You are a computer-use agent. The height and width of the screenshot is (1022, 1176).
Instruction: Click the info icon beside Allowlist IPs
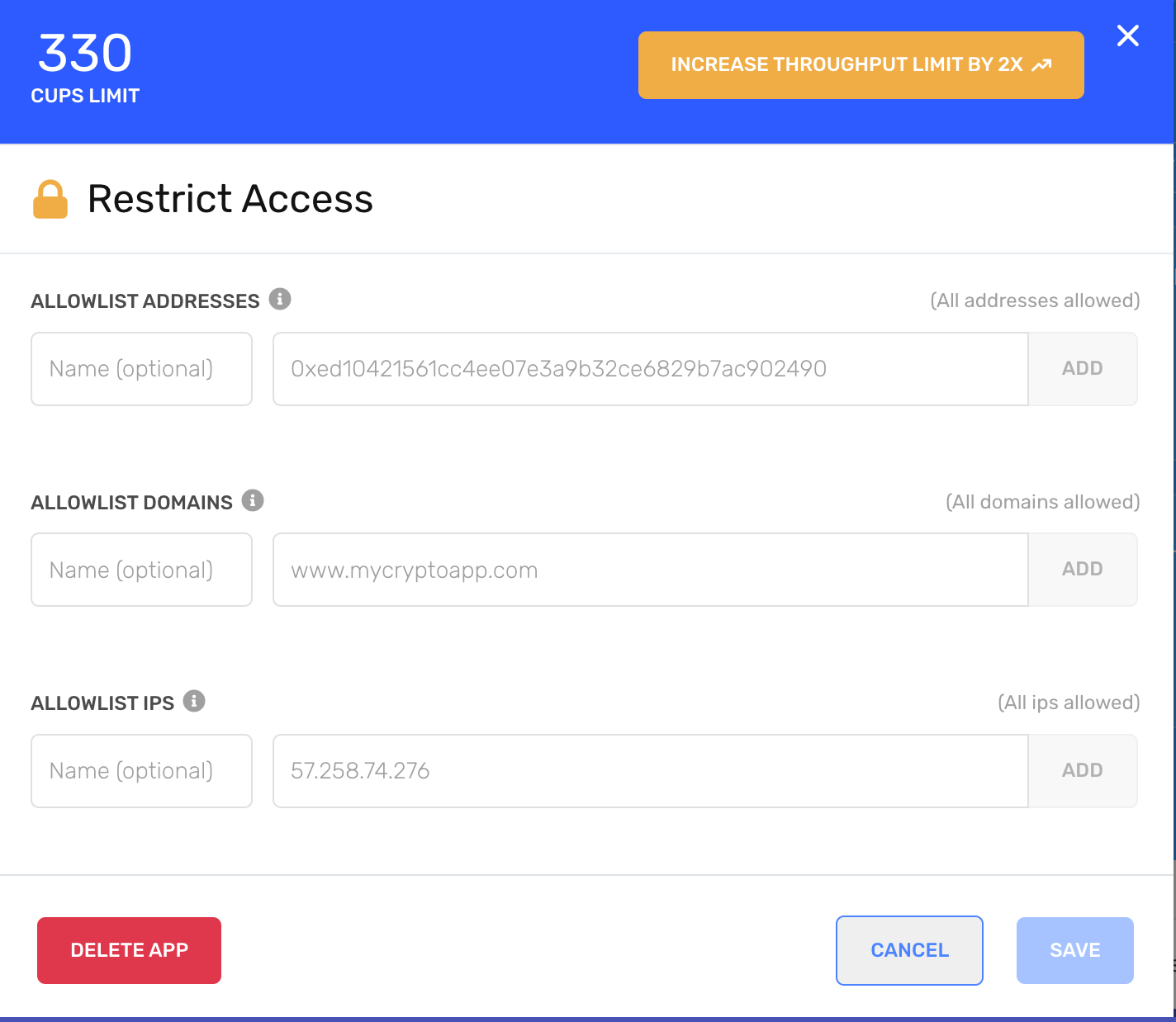coord(194,701)
